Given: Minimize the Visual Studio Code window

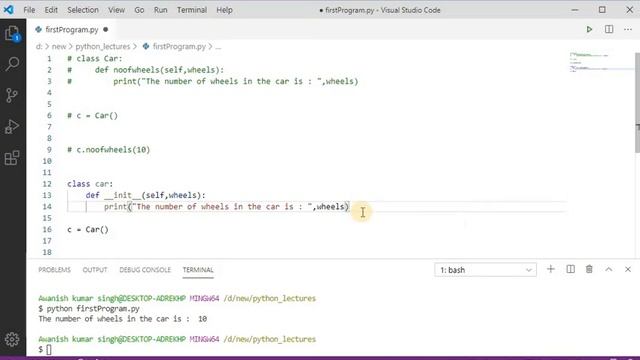Looking at the screenshot, I should [x=575, y=10].
